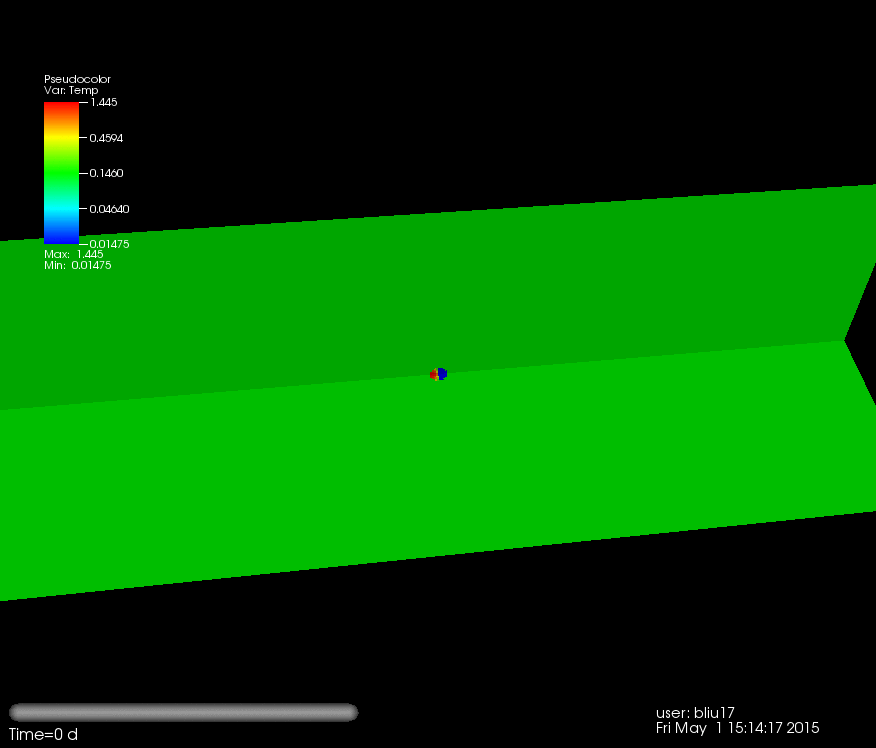The image size is (876, 748).
Task: Click the 'Max: 1.445' text
Action: tap(74, 254)
